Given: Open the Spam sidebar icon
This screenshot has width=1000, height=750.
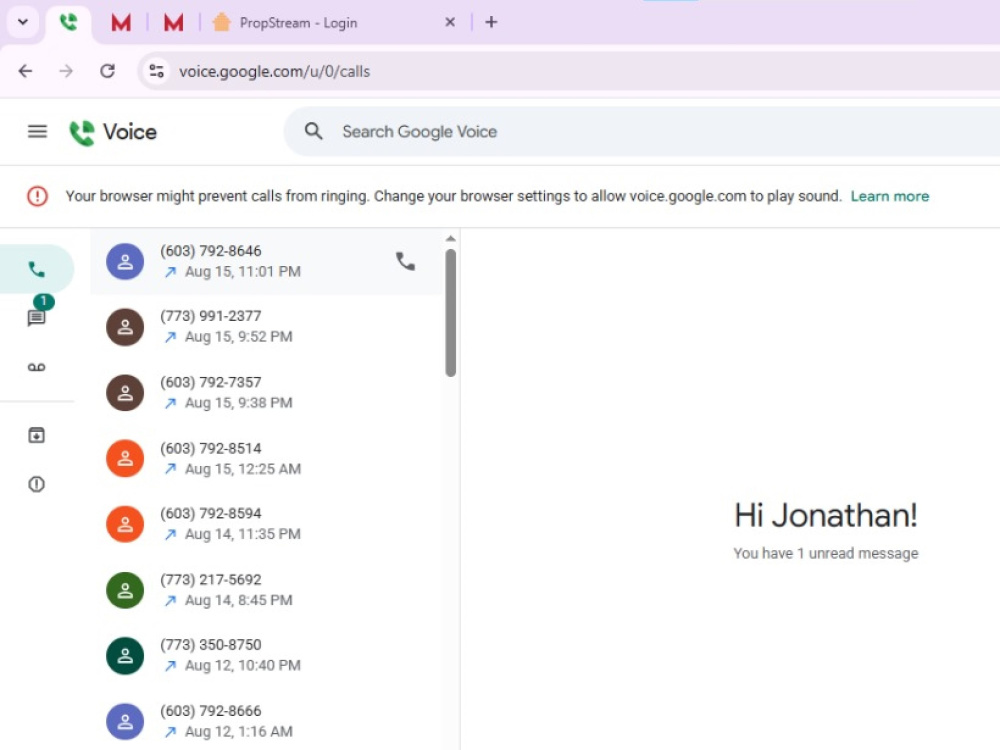Looking at the screenshot, I should point(36,485).
